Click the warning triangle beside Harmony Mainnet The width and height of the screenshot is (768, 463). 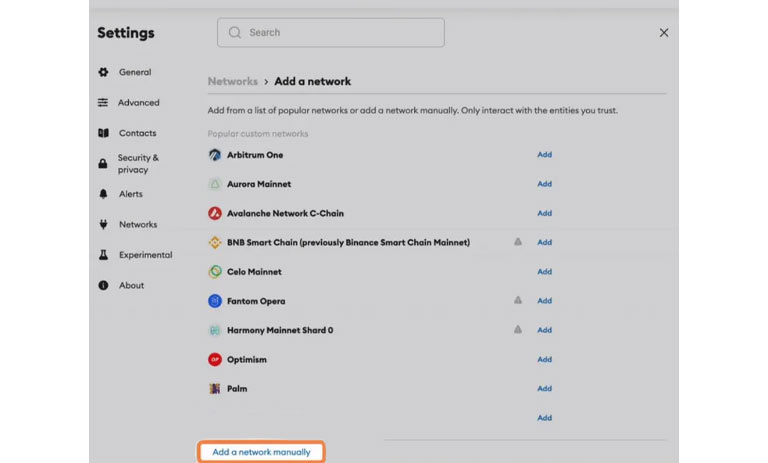(518, 330)
